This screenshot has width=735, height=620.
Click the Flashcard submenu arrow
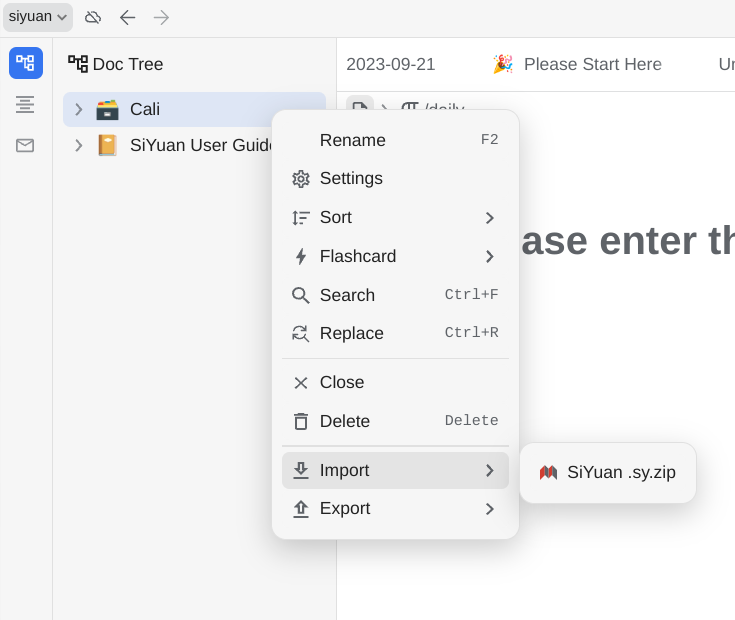(490, 256)
